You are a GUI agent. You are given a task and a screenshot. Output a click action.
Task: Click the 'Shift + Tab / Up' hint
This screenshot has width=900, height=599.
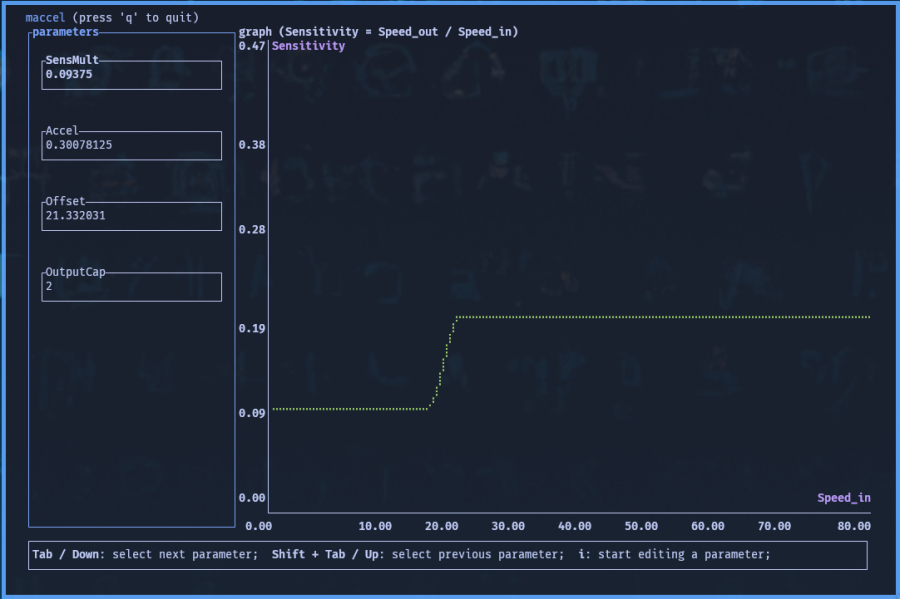[326, 555]
